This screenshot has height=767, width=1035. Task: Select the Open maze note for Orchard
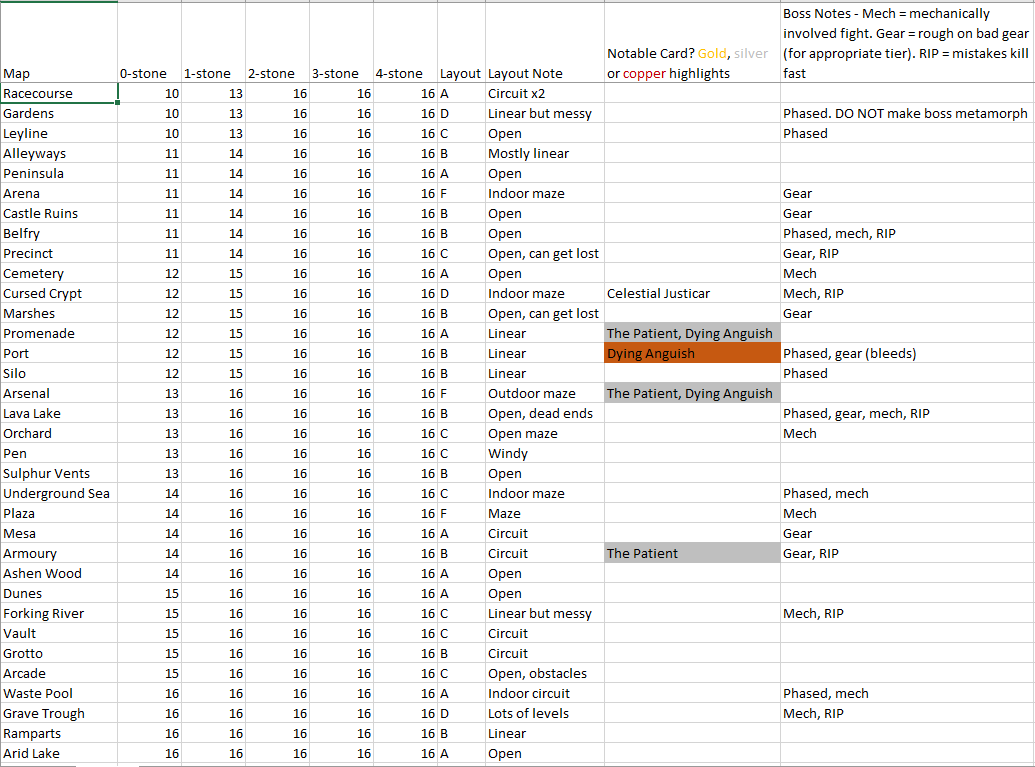pos(545,434)
